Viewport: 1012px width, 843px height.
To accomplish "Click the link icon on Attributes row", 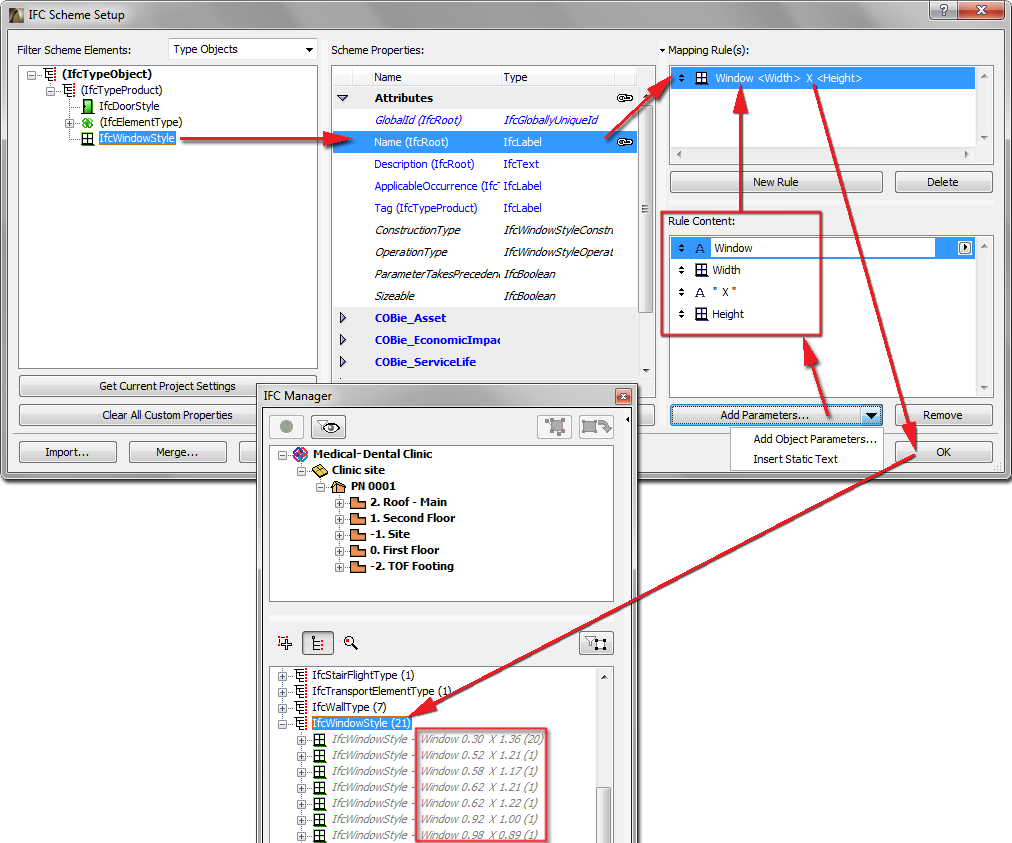I will (x=624, y=98).
